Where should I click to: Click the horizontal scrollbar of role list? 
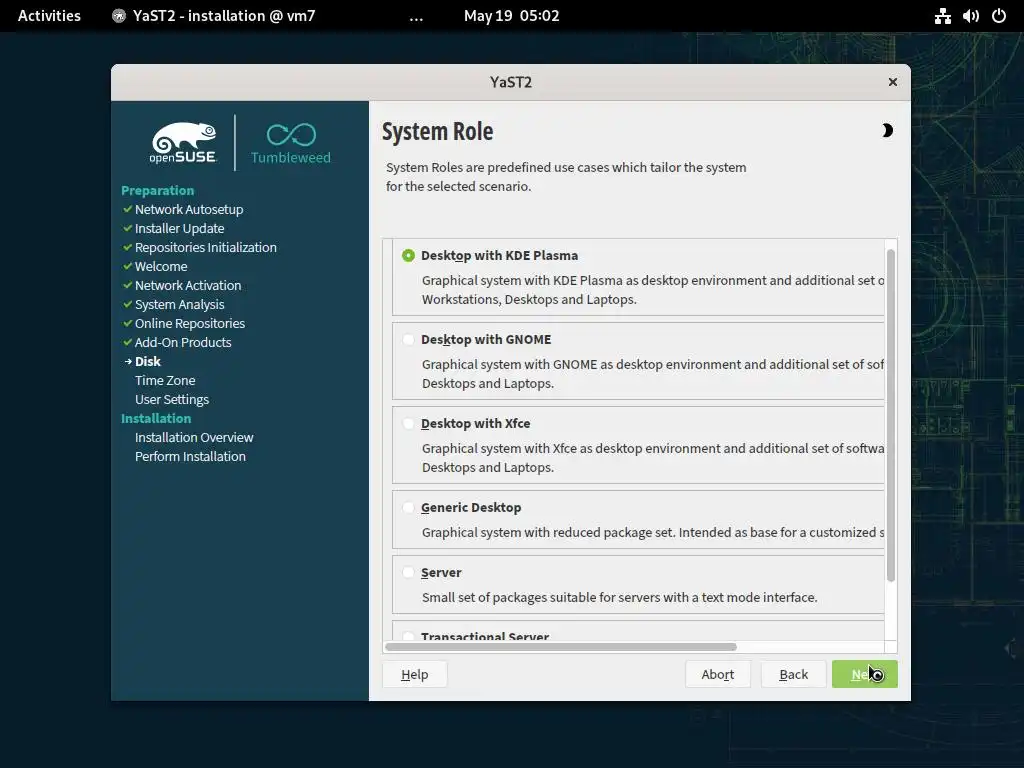[x=561, y=647]
